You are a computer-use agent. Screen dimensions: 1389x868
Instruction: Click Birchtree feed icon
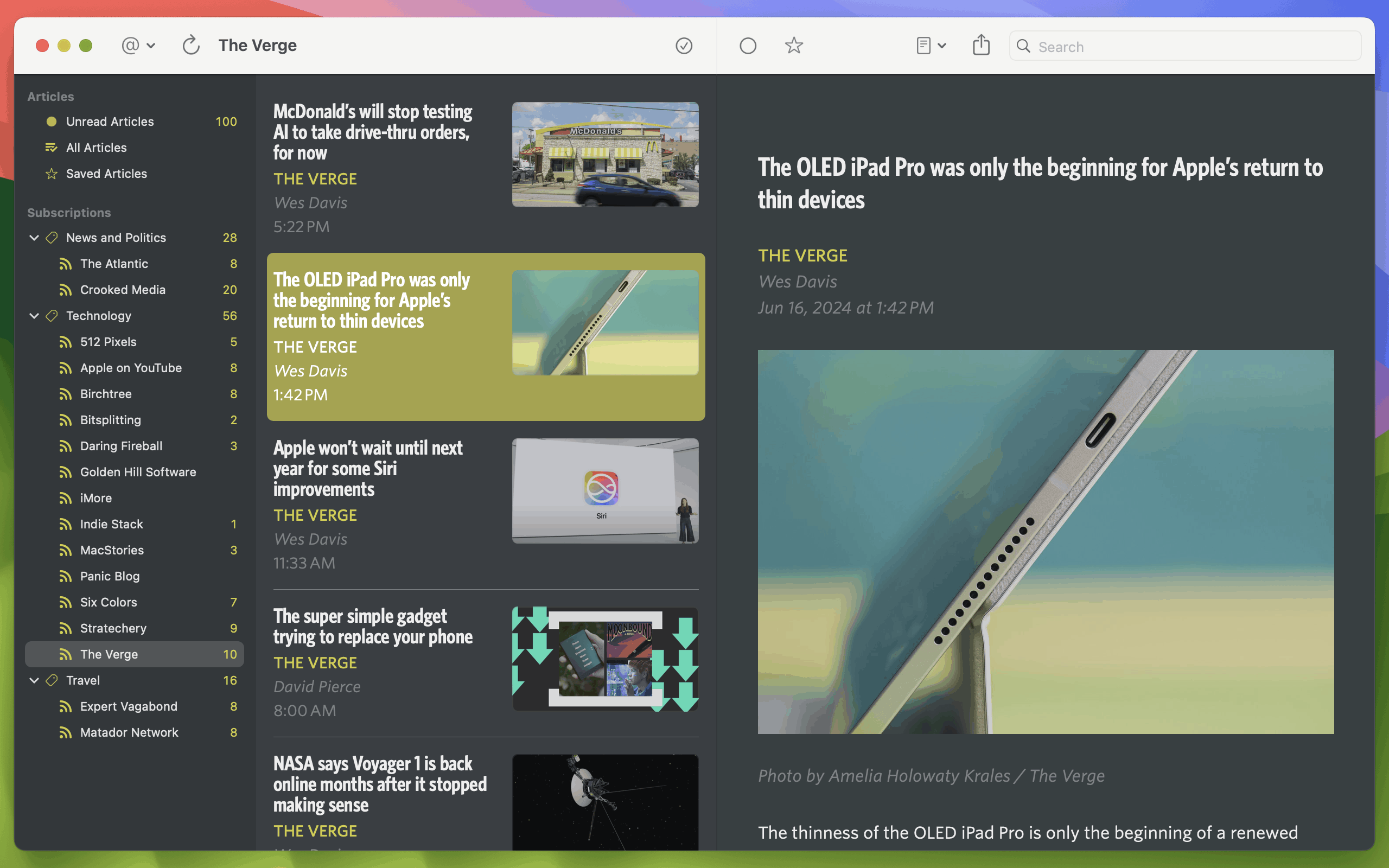coord(66,394)
